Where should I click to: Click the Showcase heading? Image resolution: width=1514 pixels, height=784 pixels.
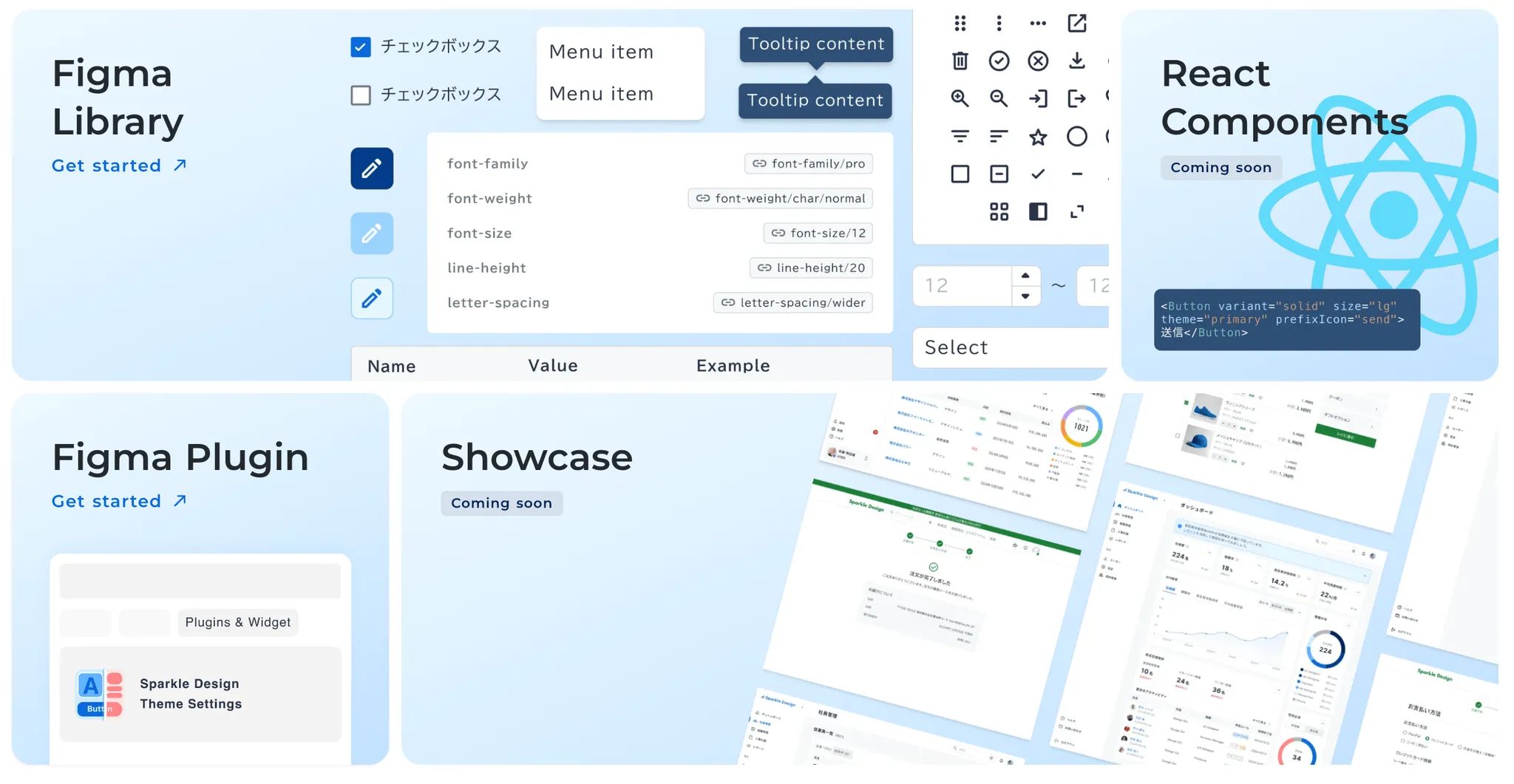coord(537,457)
